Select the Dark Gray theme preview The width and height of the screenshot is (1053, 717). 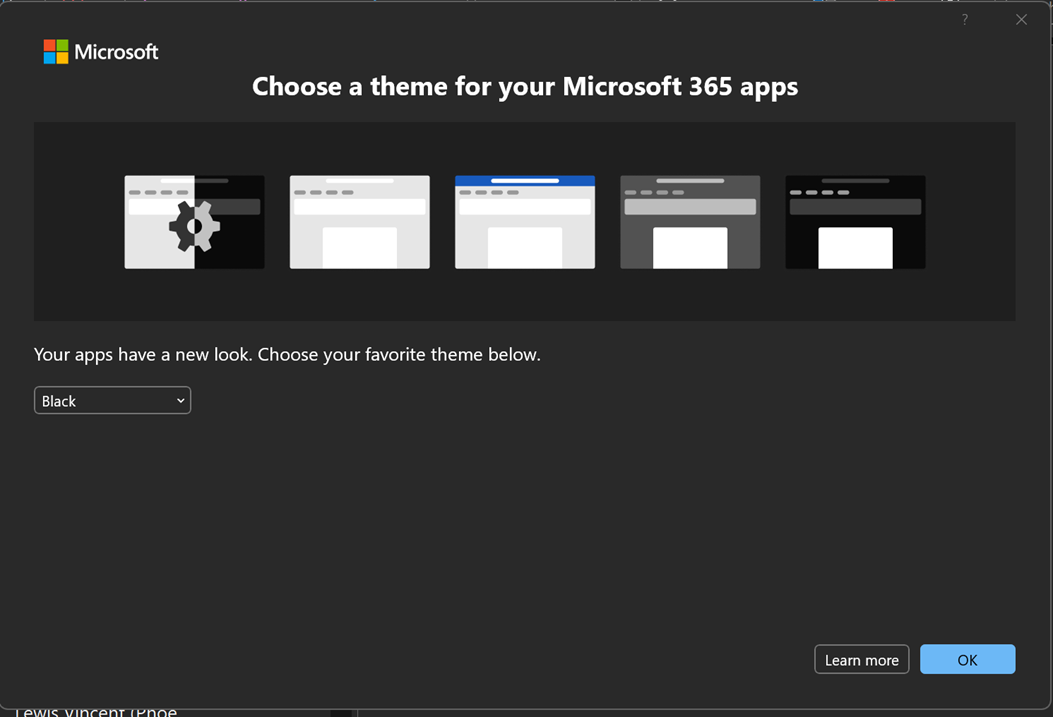point(690,221)
